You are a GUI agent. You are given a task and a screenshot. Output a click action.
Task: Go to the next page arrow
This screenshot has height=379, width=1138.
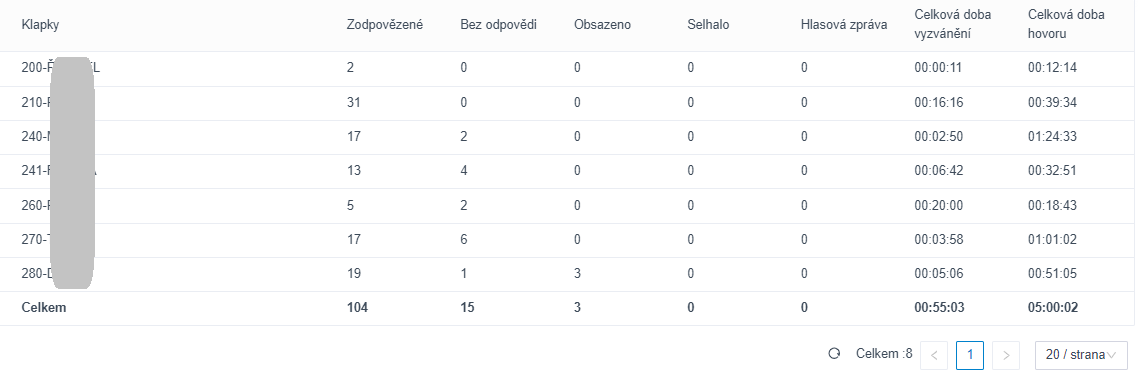(x=1006, y=355)
